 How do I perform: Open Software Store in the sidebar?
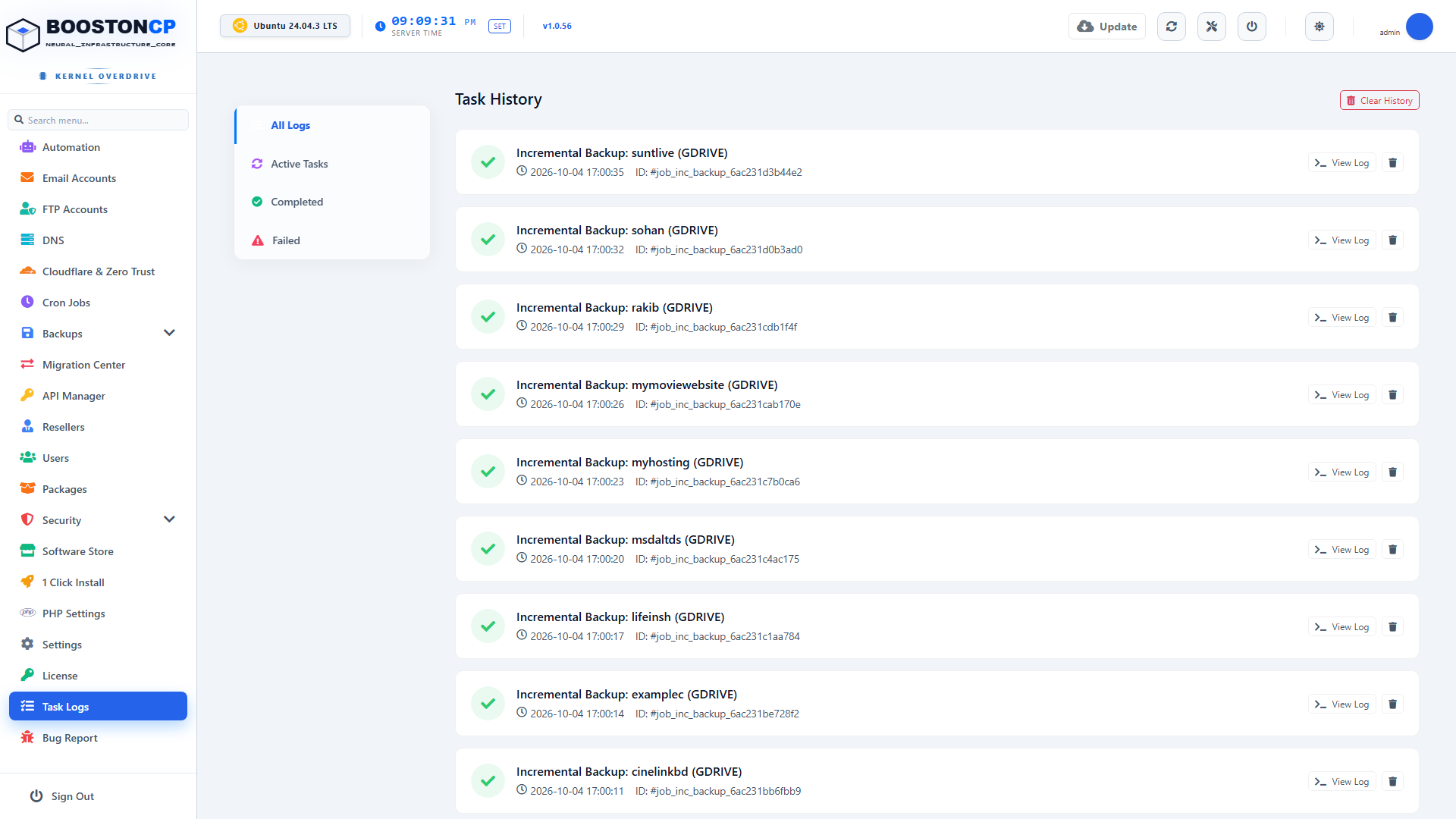[99, 551]
